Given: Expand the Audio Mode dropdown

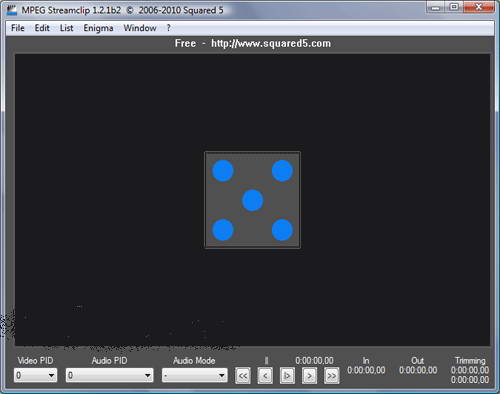Looking at the screenshot, I should click(x=195, y=375).
